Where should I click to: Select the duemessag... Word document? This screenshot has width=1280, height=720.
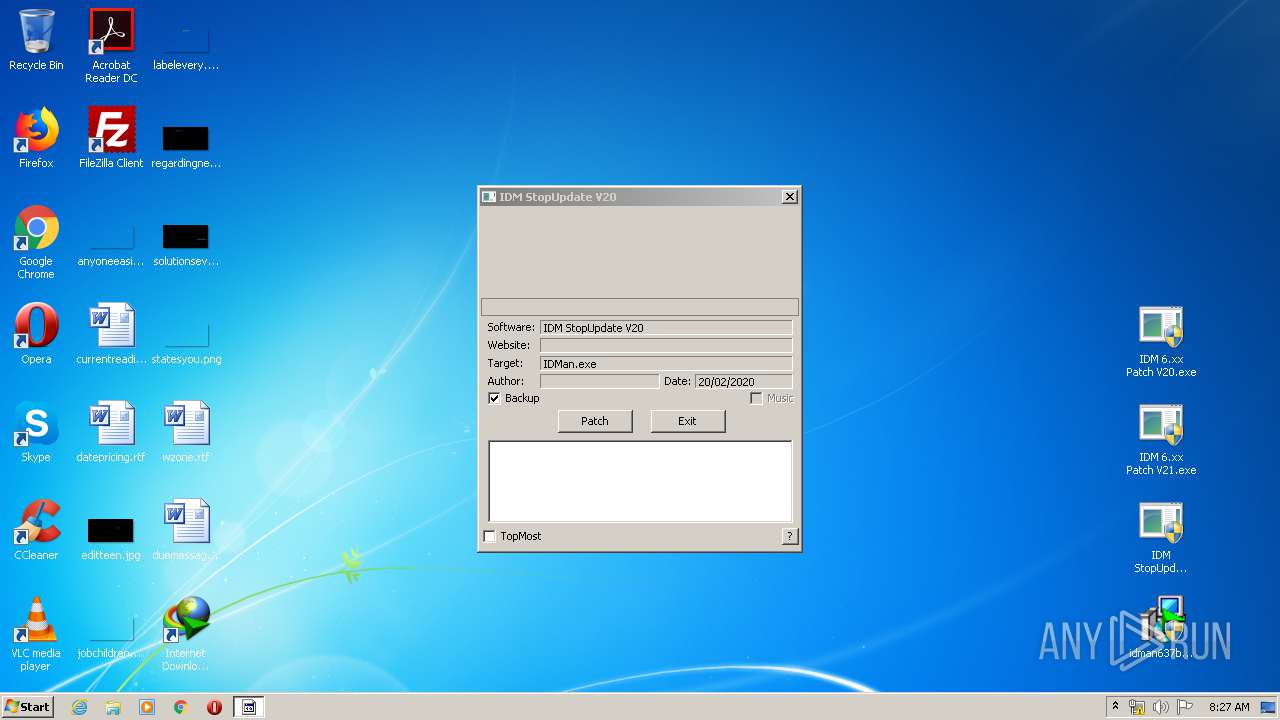(x=186, y=530)
